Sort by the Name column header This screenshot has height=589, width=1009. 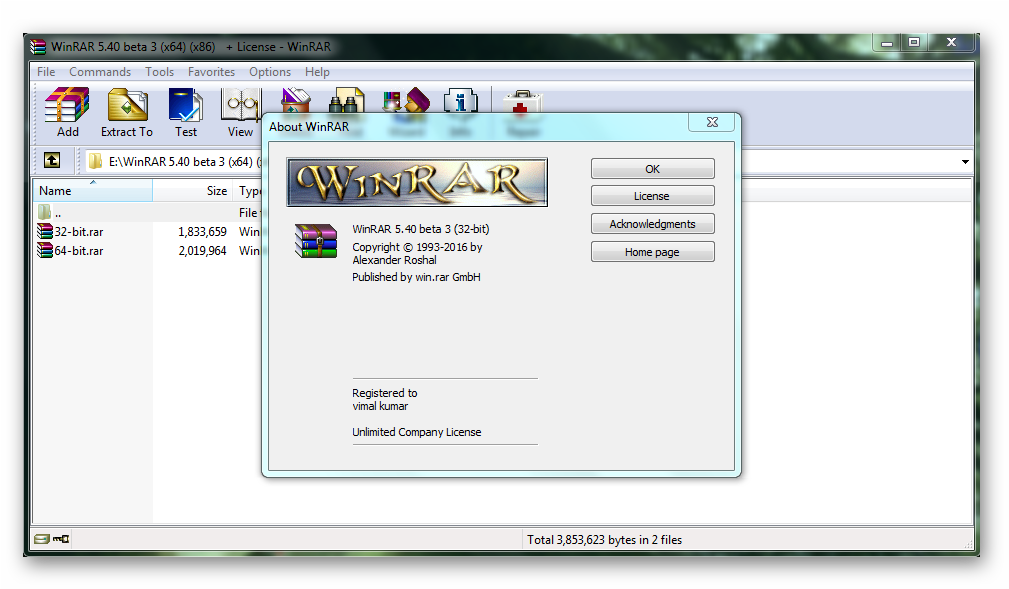coord(92,191)
